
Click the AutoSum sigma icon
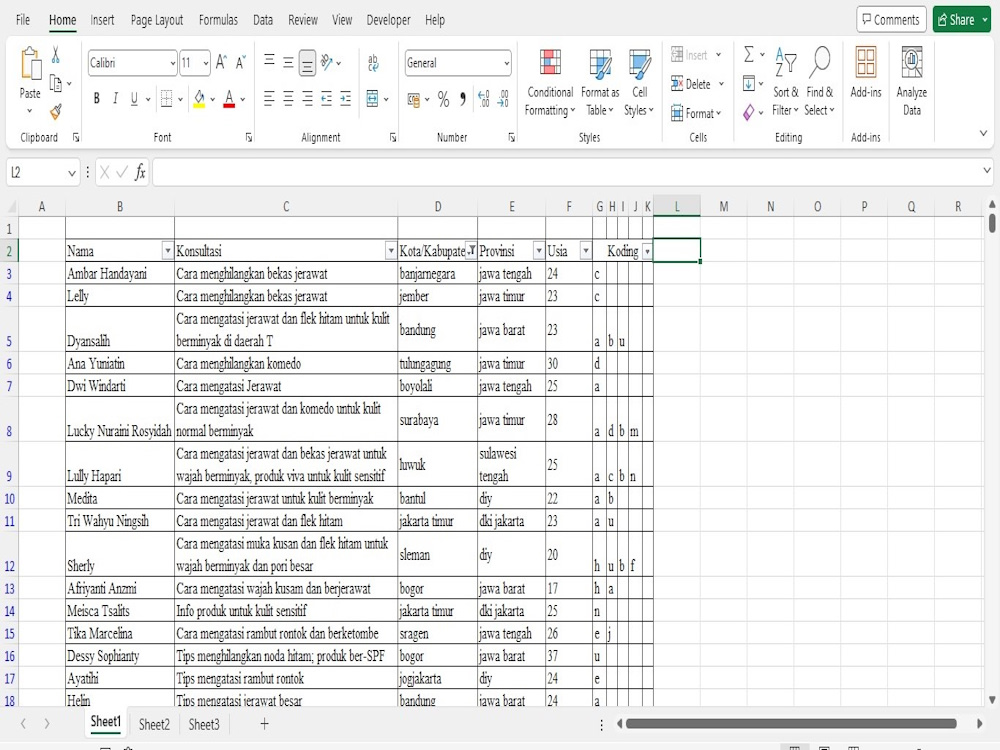749,55
